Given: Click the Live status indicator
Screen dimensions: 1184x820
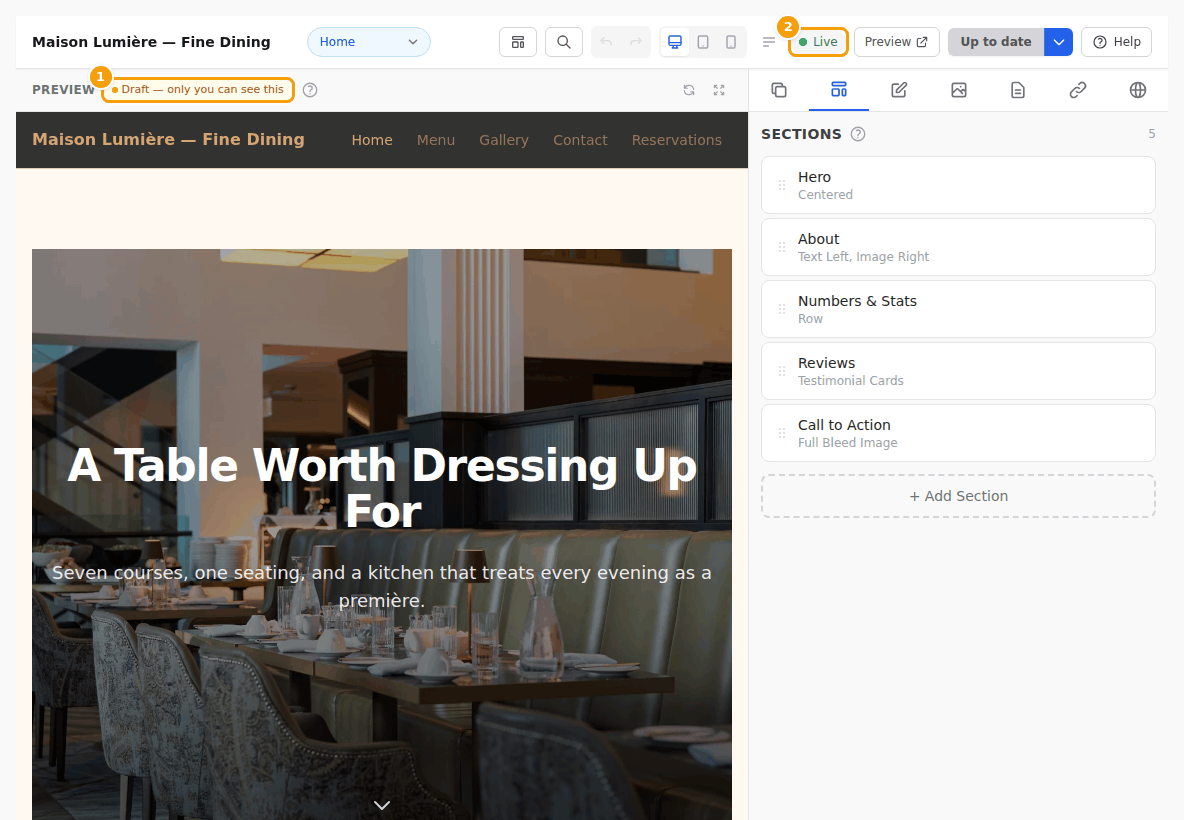Looking at the screenshot, I should [x=819, y=42].
